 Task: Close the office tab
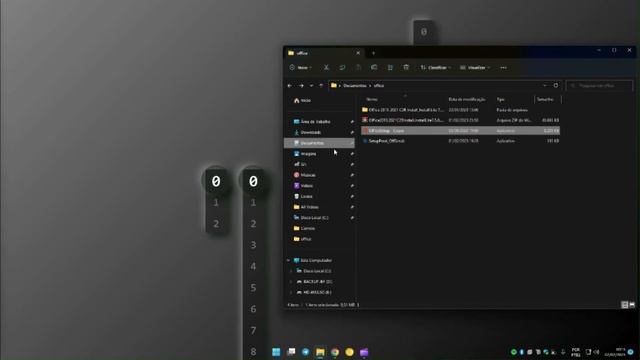[x=358, y=53]
